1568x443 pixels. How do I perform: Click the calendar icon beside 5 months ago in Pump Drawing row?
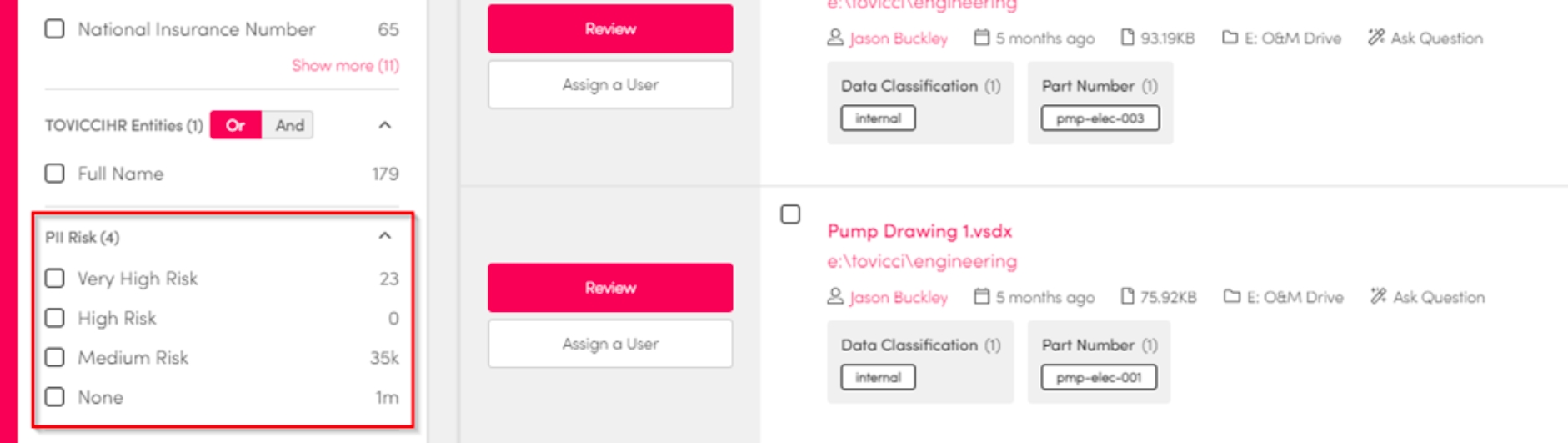(982, 297)
